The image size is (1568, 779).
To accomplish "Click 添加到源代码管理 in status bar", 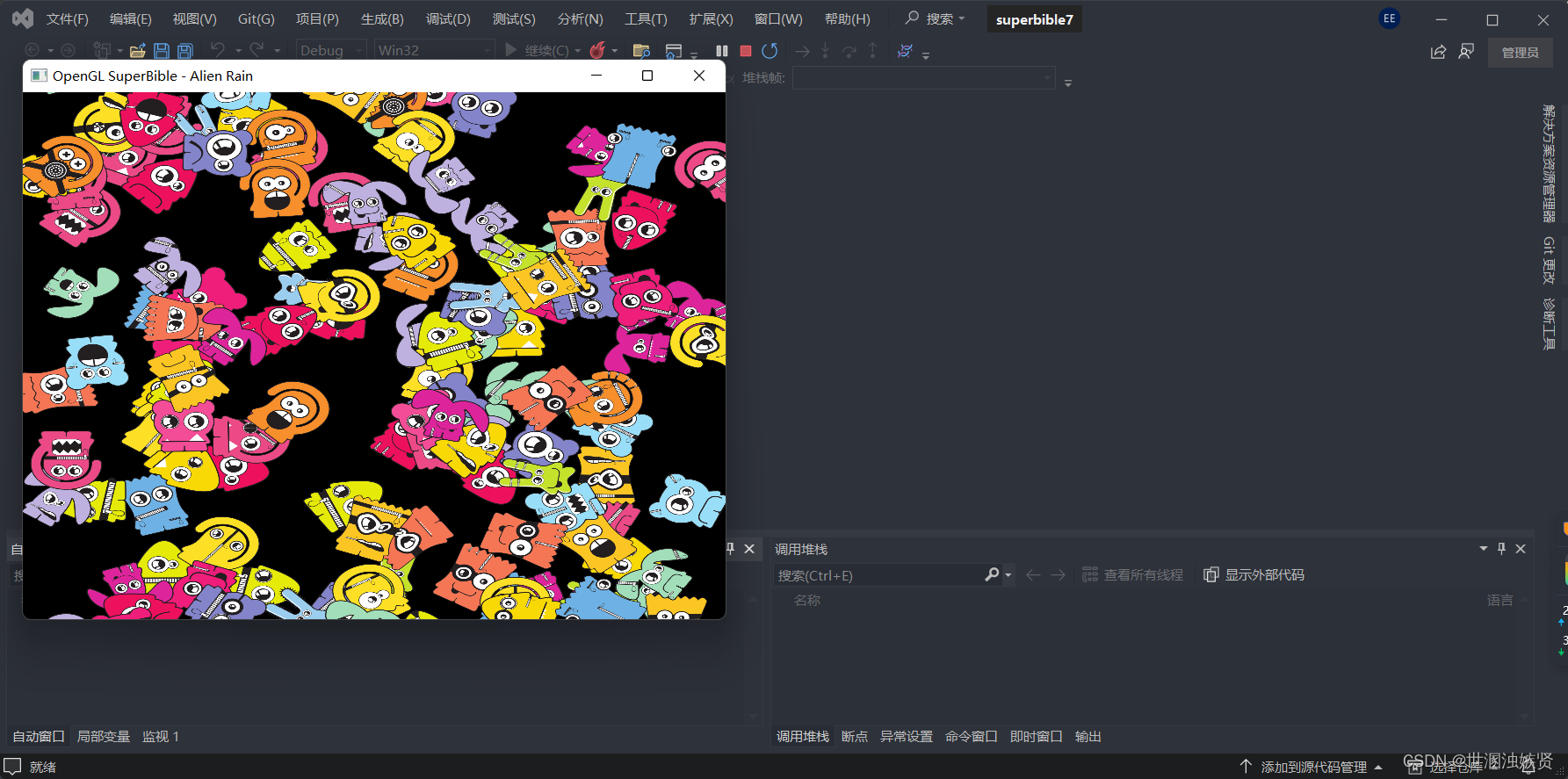I will point(1313,767).
